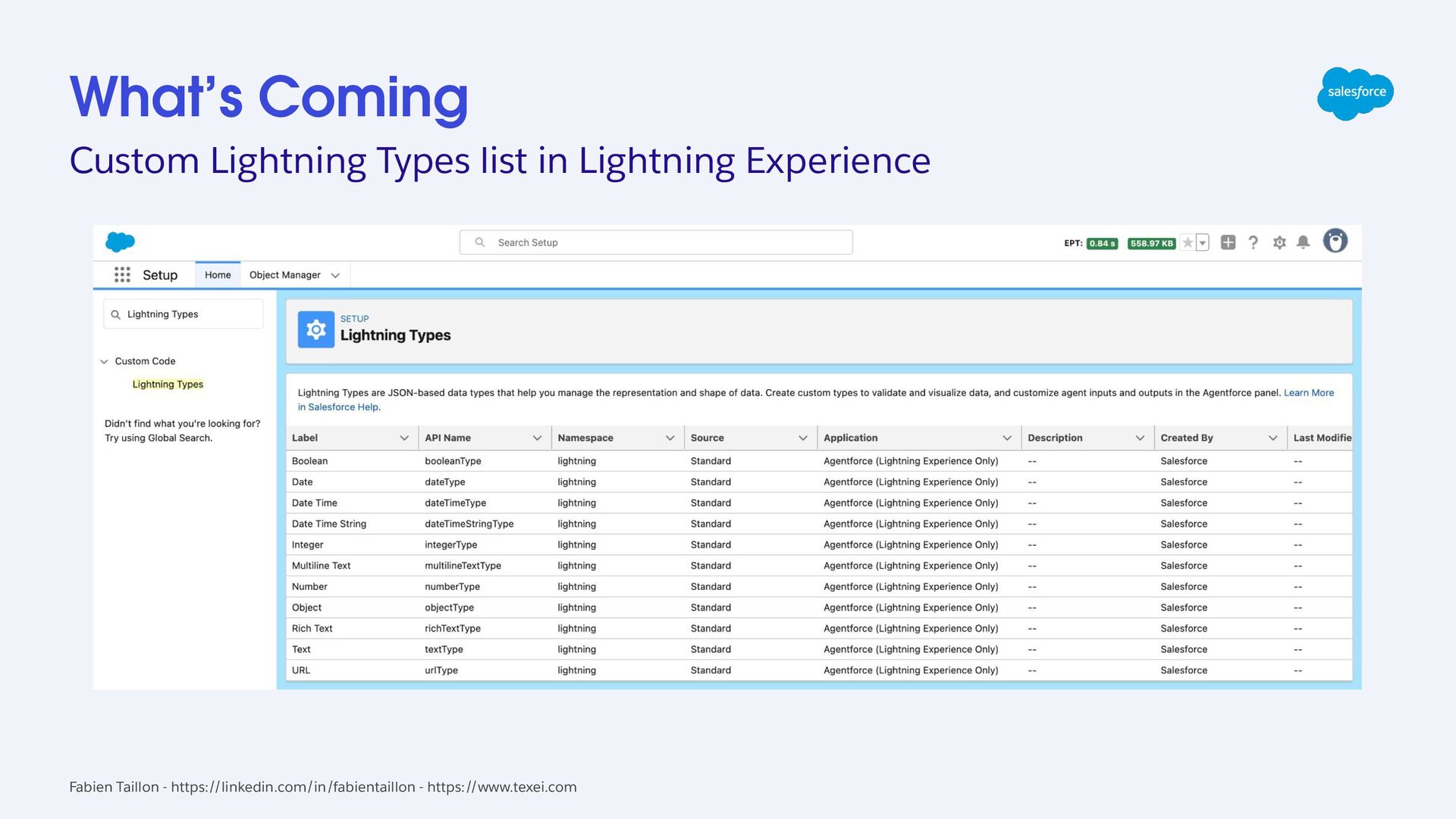The width and height of the screenshot is (1456, 819).
Task: Click the EPT 0.84 s badge
Action: (x=1102, y=243)
